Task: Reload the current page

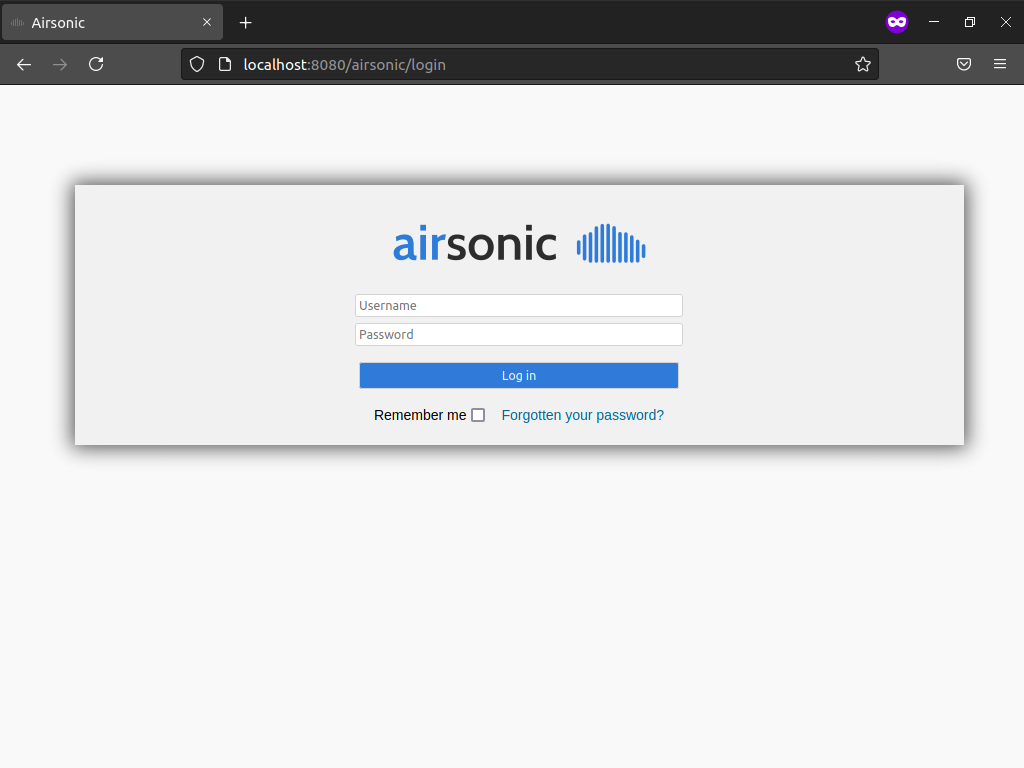Action: tap(96, 64)
